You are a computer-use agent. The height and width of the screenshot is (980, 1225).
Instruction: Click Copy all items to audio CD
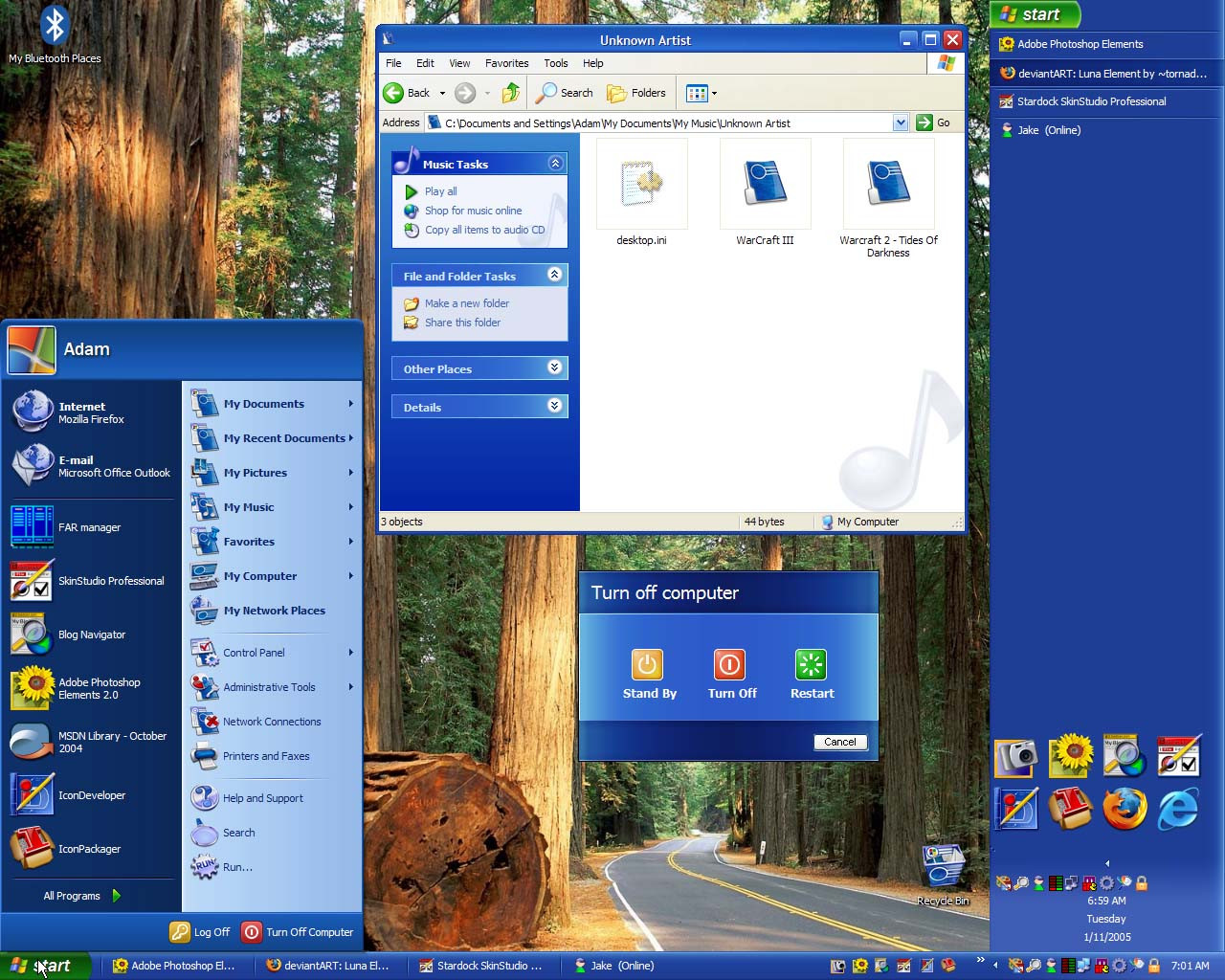click(484, 230)
